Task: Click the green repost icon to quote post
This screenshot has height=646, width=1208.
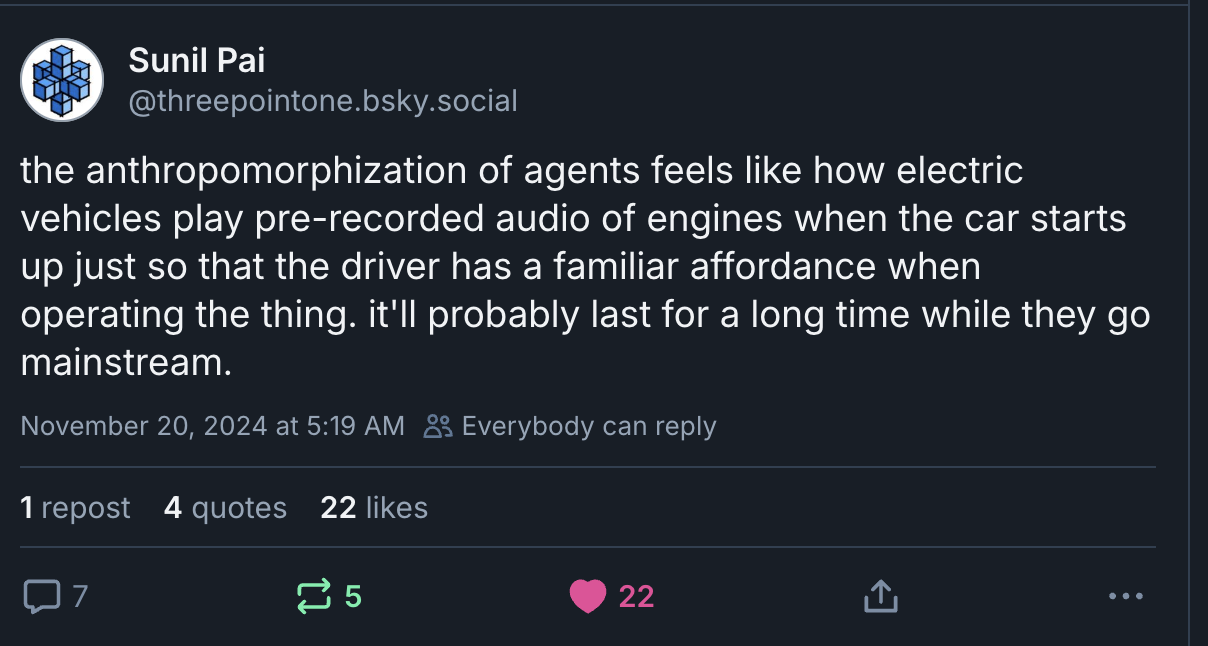Action: pos(313,595)
